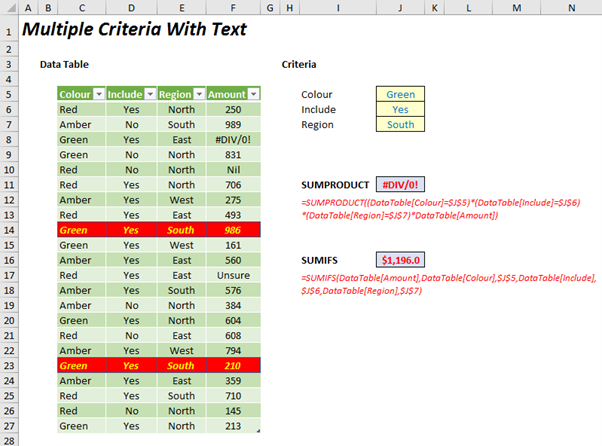
Task: Select the Unsure amount cell
Action: [x=233, y=275]
